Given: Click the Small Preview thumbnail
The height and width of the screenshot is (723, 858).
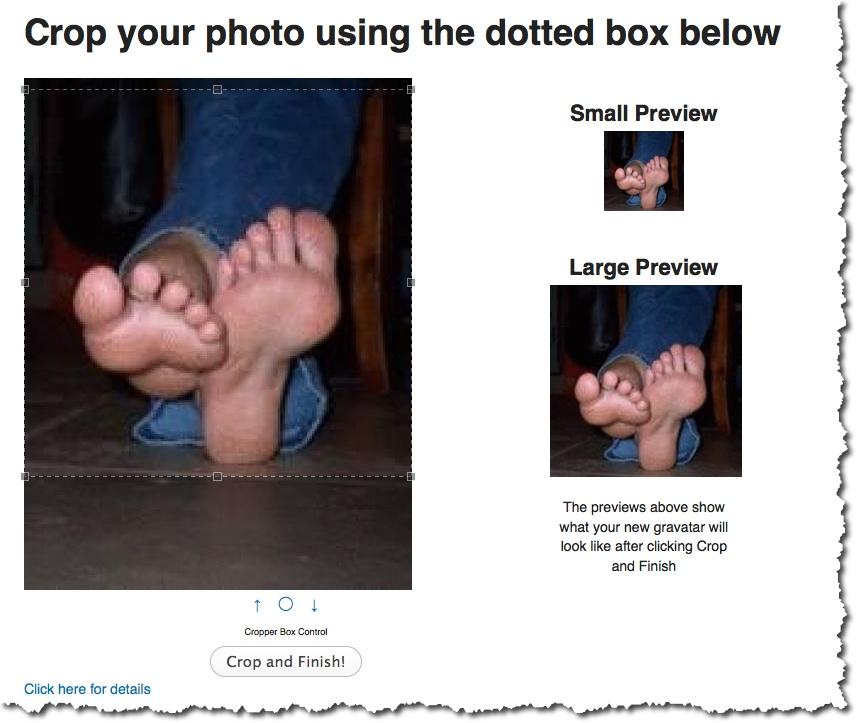Looking at the screenshot, I should click(644, 171).
